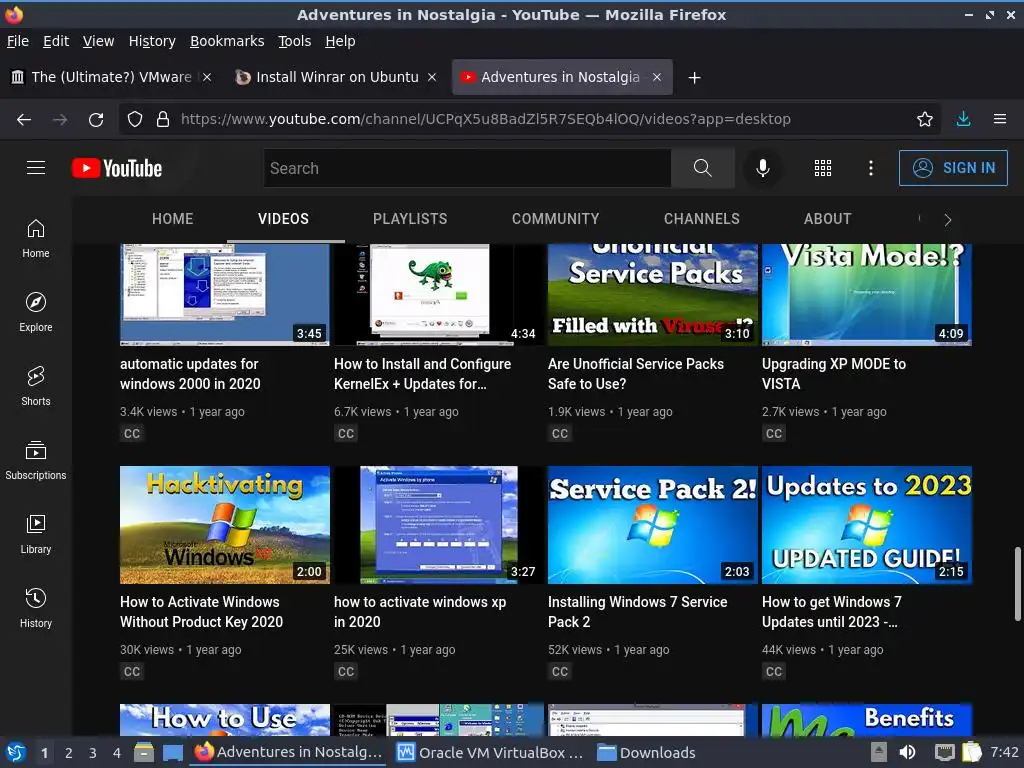Go back with browser back arrow

click(x=24, y=120)
